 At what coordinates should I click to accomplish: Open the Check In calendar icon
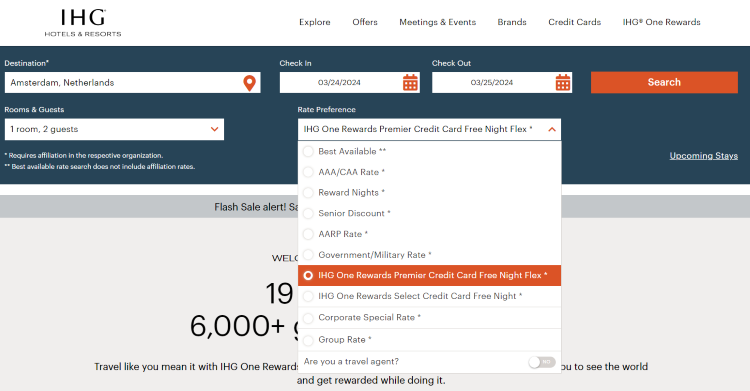coord(410,83)
